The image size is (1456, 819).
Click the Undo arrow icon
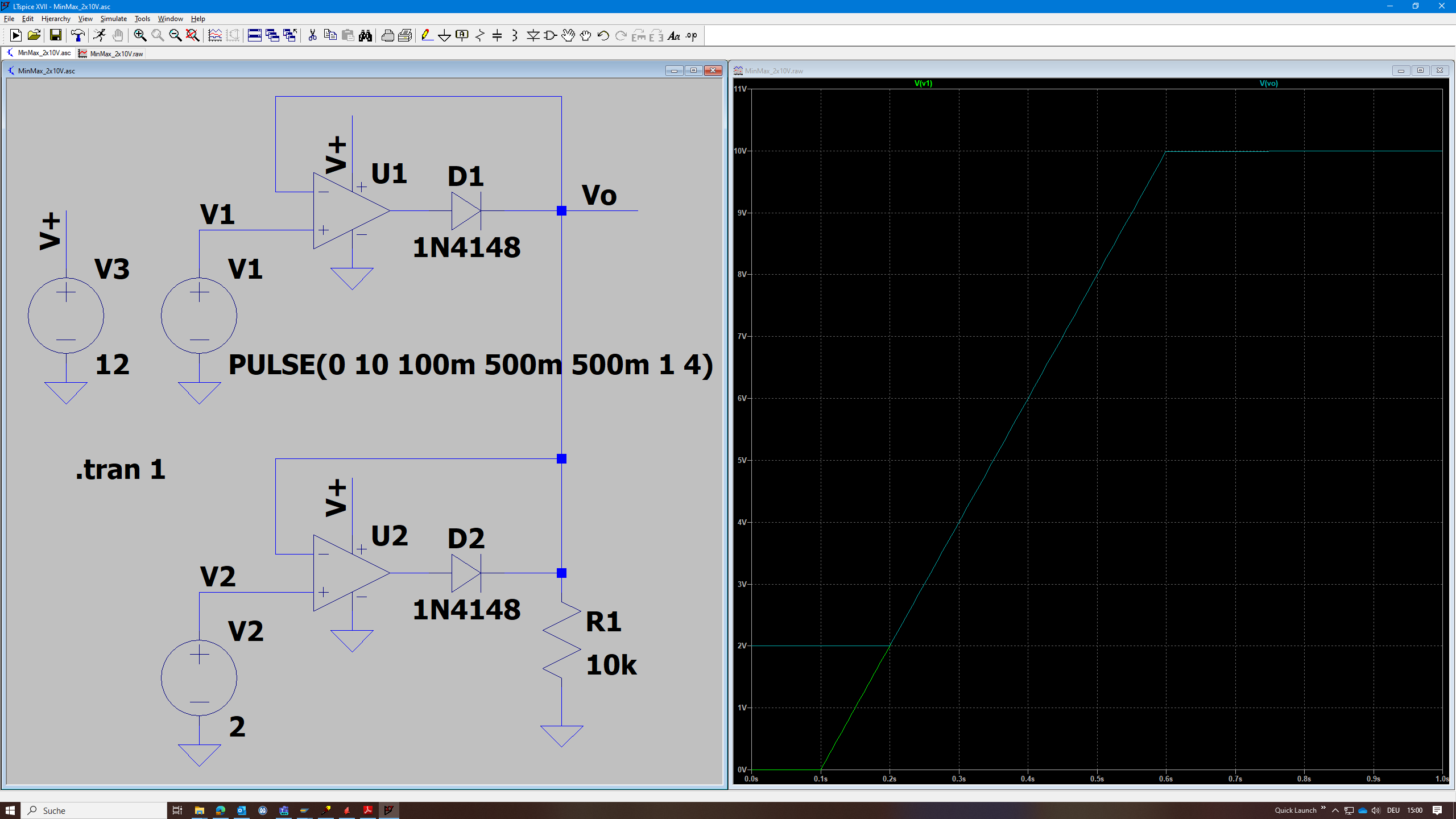pyautogui.click(x=603, y=35)
